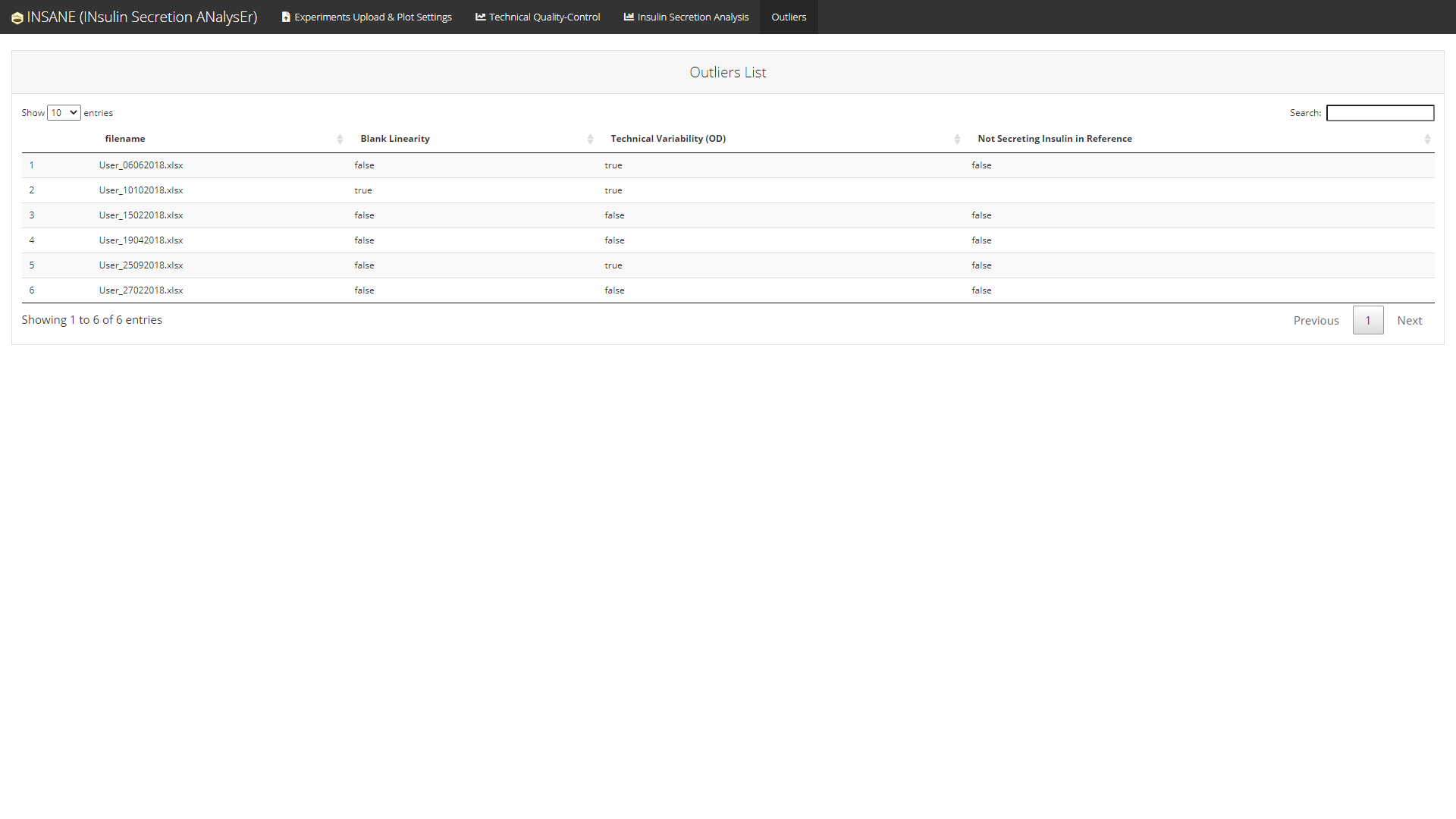Click the Previous pagination button
This screenshot has height=819, width=1456.
point(1316,321)
